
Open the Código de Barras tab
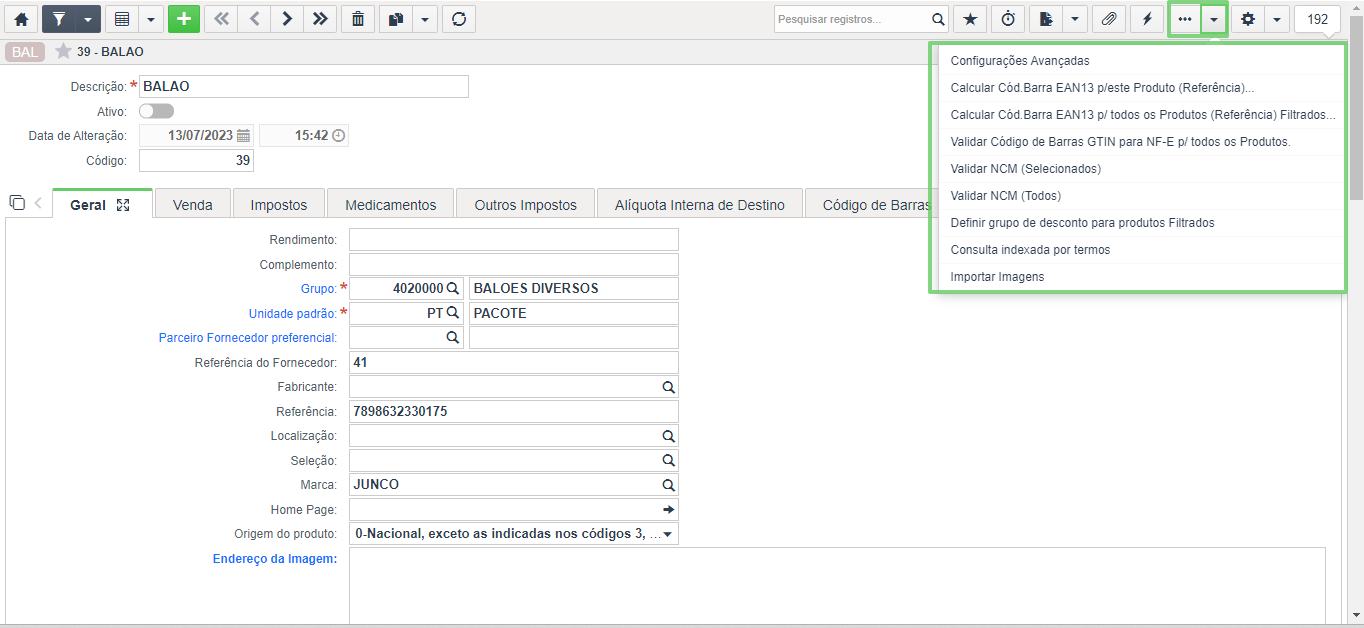868,204
